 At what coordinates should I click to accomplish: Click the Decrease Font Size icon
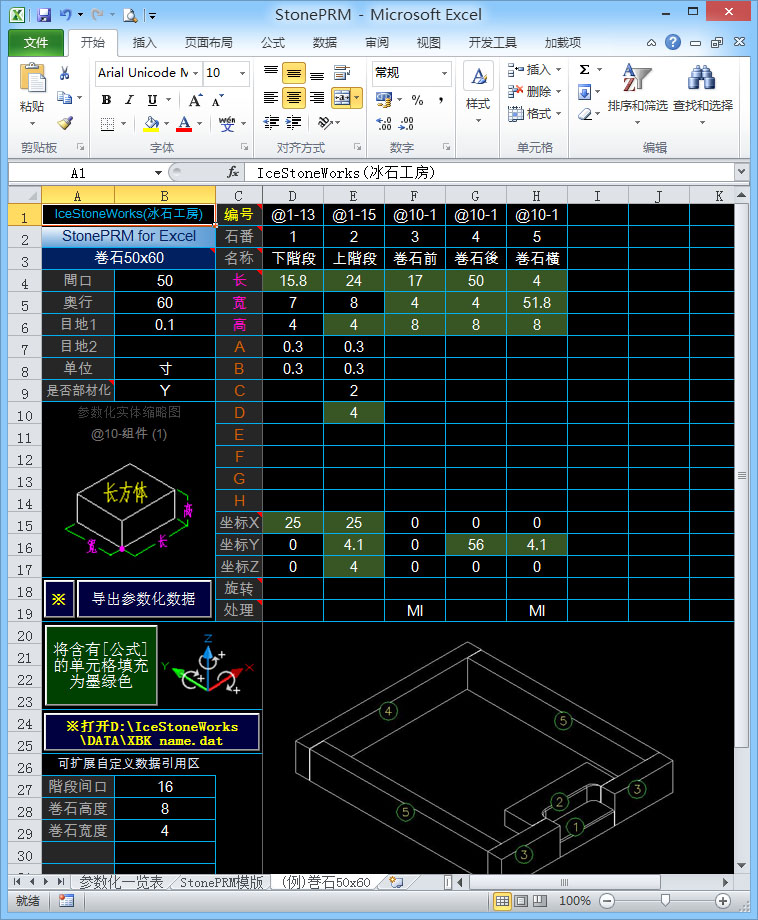(218, 100)
